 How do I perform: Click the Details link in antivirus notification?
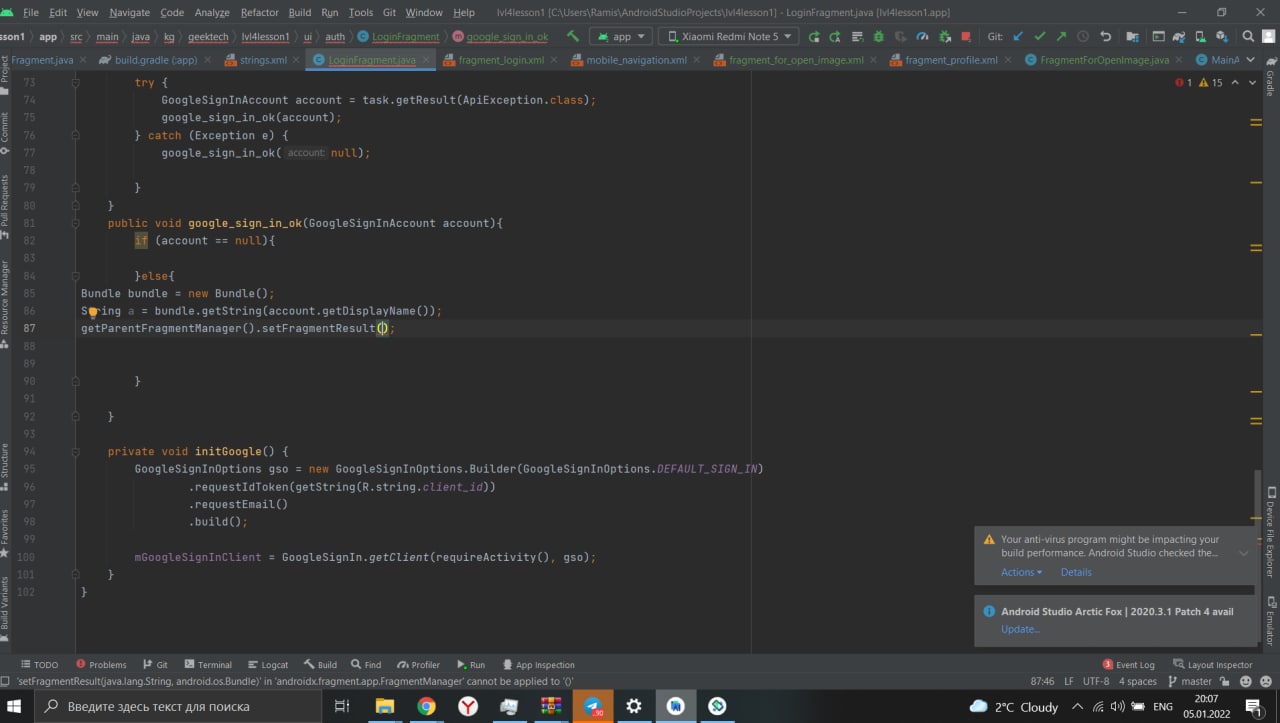1076,572
